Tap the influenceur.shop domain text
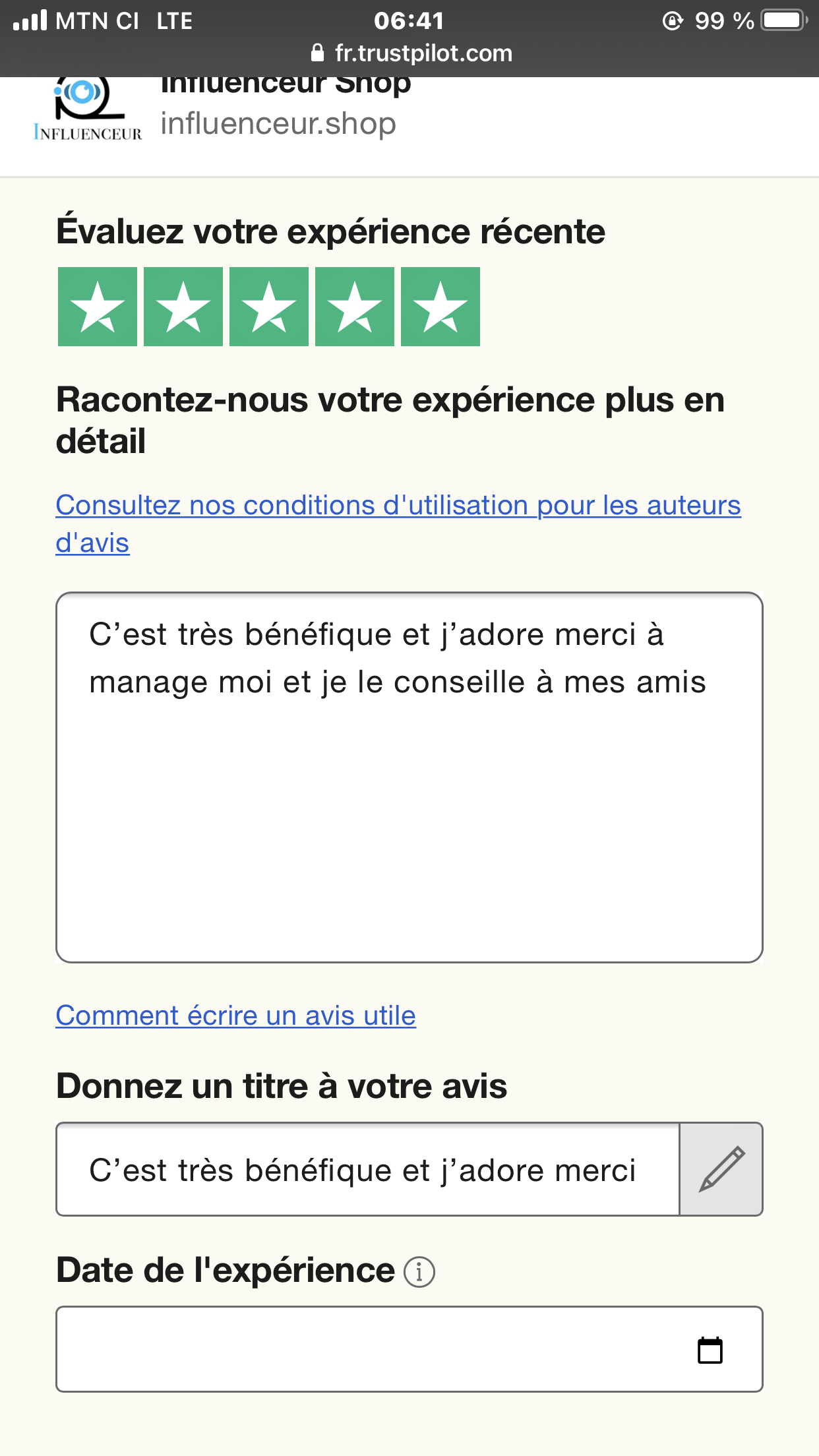 pos(278,124)
